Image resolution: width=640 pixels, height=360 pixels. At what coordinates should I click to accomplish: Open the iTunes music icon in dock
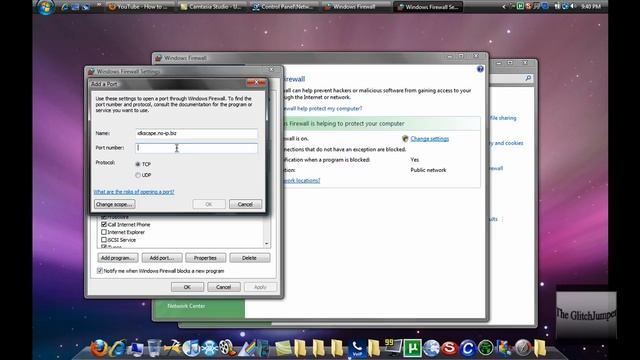(x=191, y=348)
